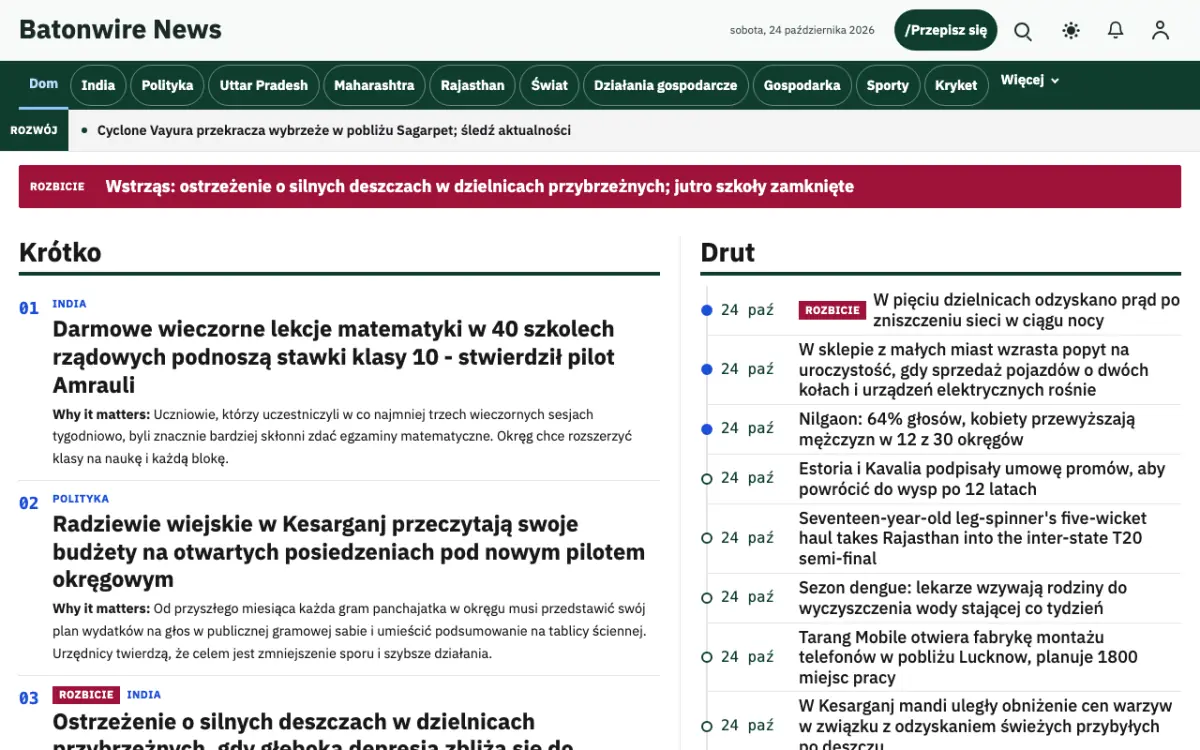The width and height of the screenshot is (1200, 750).
Task: Click the date sobota, 24 października 2026
Action: [802, 30]
